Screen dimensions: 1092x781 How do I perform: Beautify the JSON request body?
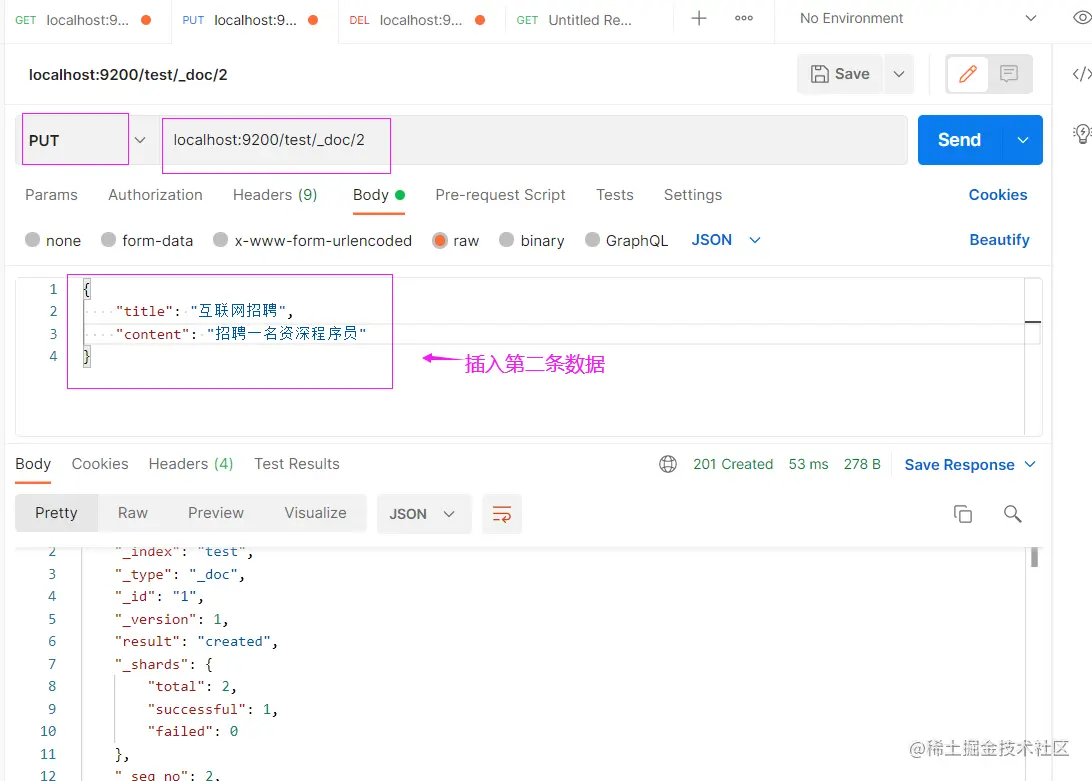point(999,240)
